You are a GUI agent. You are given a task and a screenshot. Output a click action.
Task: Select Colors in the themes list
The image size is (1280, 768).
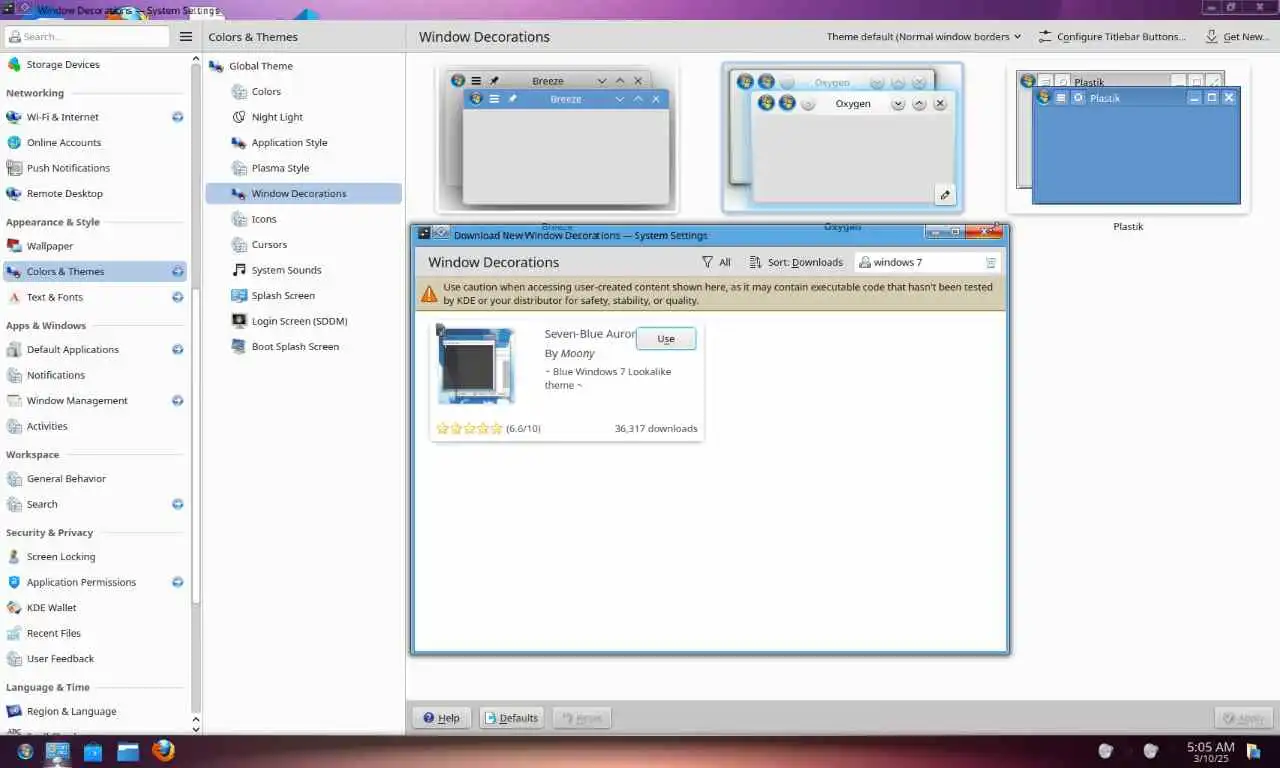tap(304, 92)
